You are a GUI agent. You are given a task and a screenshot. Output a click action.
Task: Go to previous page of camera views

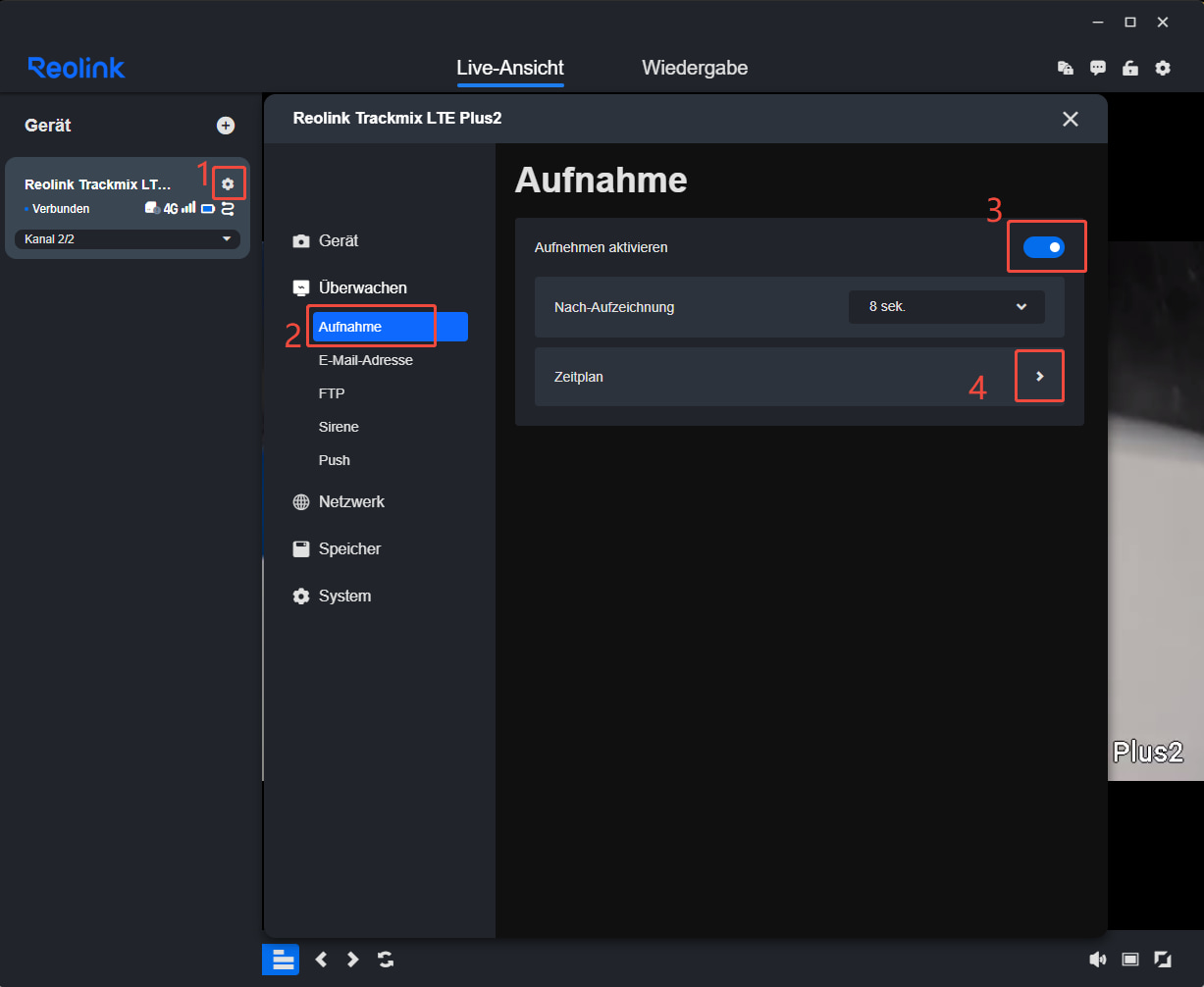point(321,960)
